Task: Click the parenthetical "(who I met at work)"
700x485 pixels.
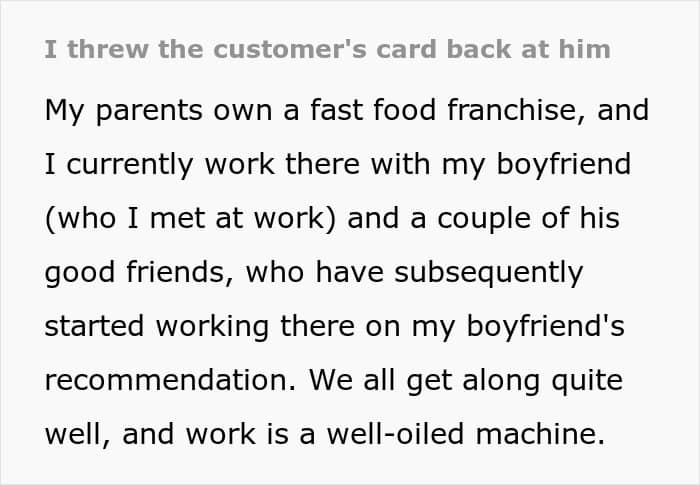Action: [190, 219]
